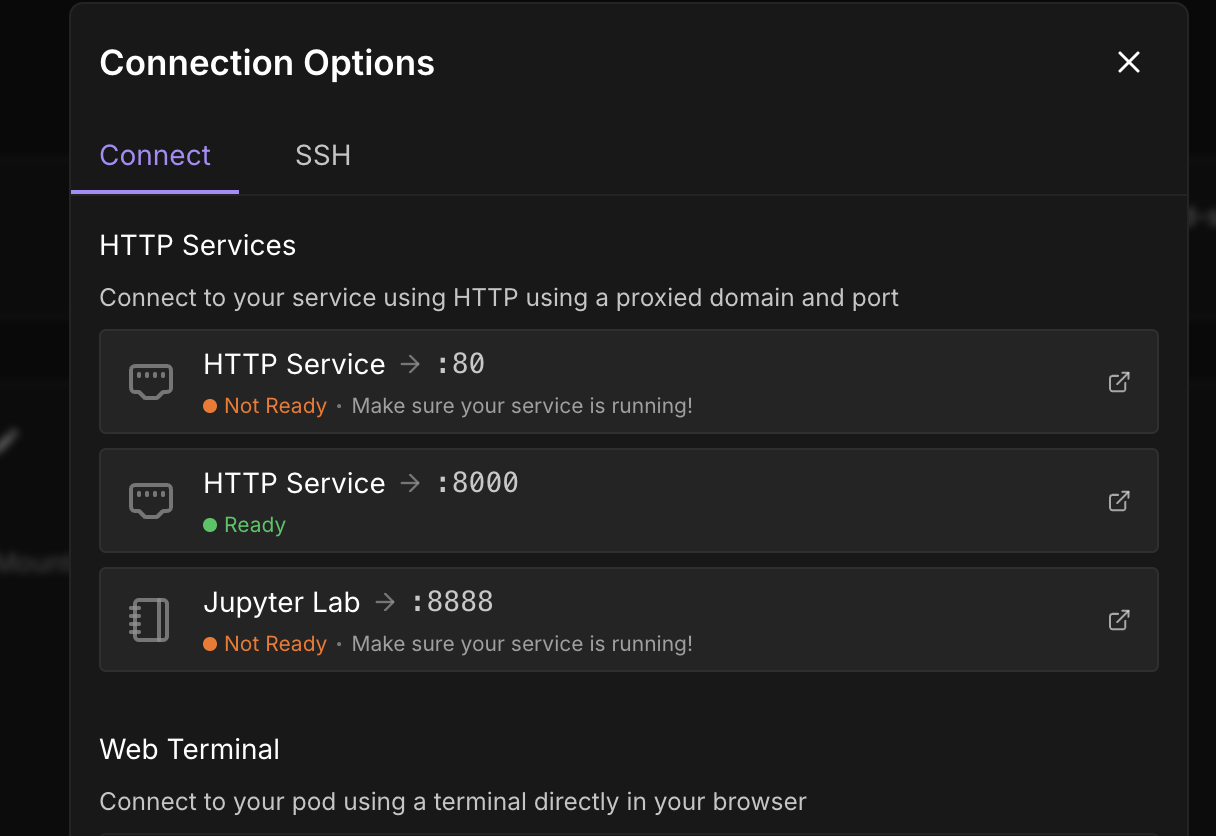Click the arrow between HTTP Service and :80
This screenshot has height=836, width=1216.
(410, 364)
